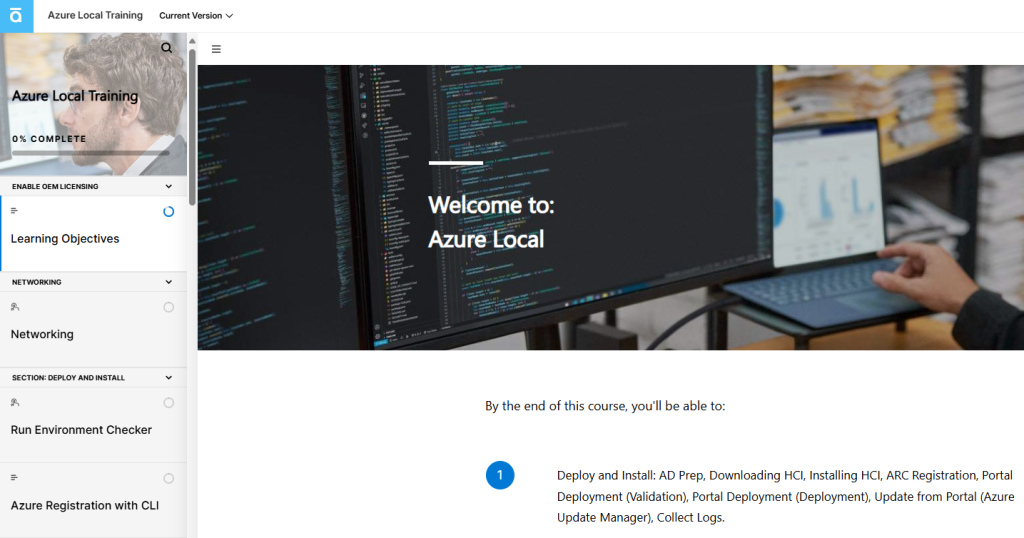Click Azure Registration with CLI completion circle
The image size is (1024, 538).
tap(168, 479)
